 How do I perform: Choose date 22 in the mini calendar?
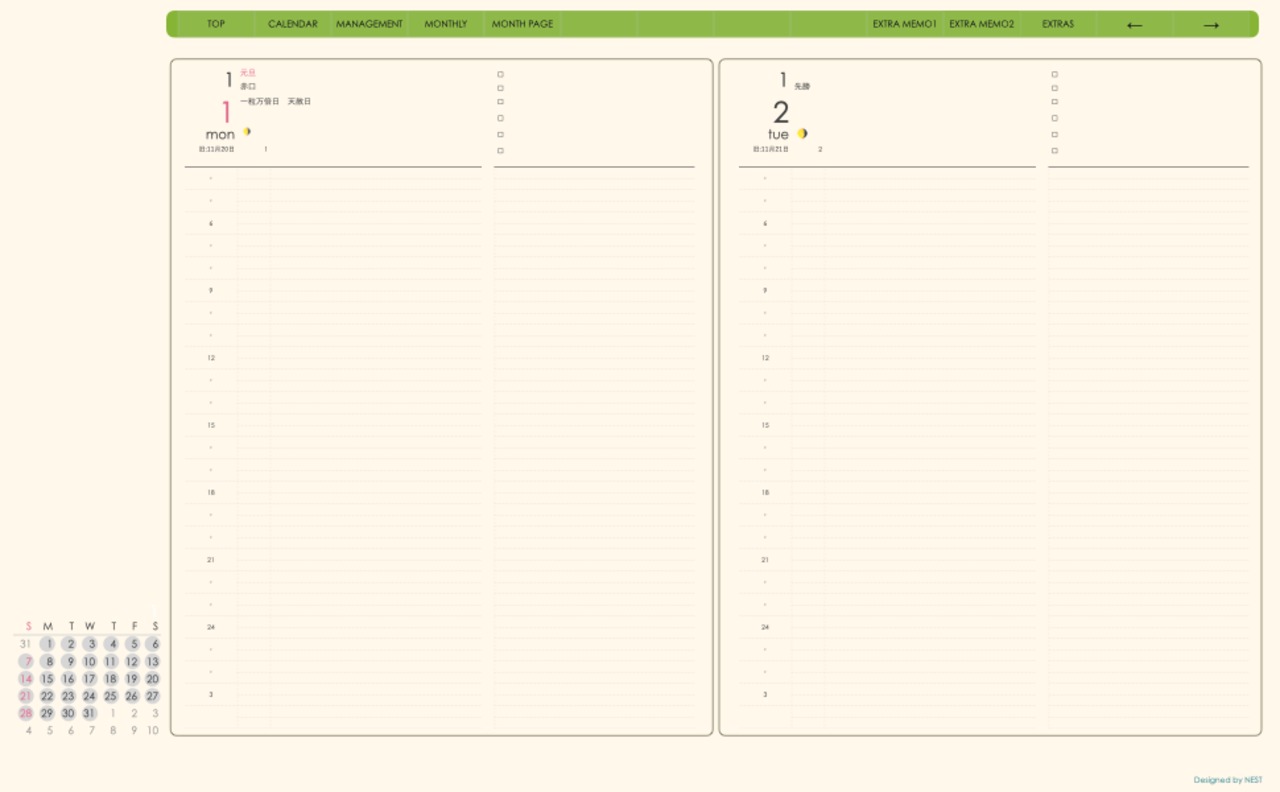tap(47, 696)
